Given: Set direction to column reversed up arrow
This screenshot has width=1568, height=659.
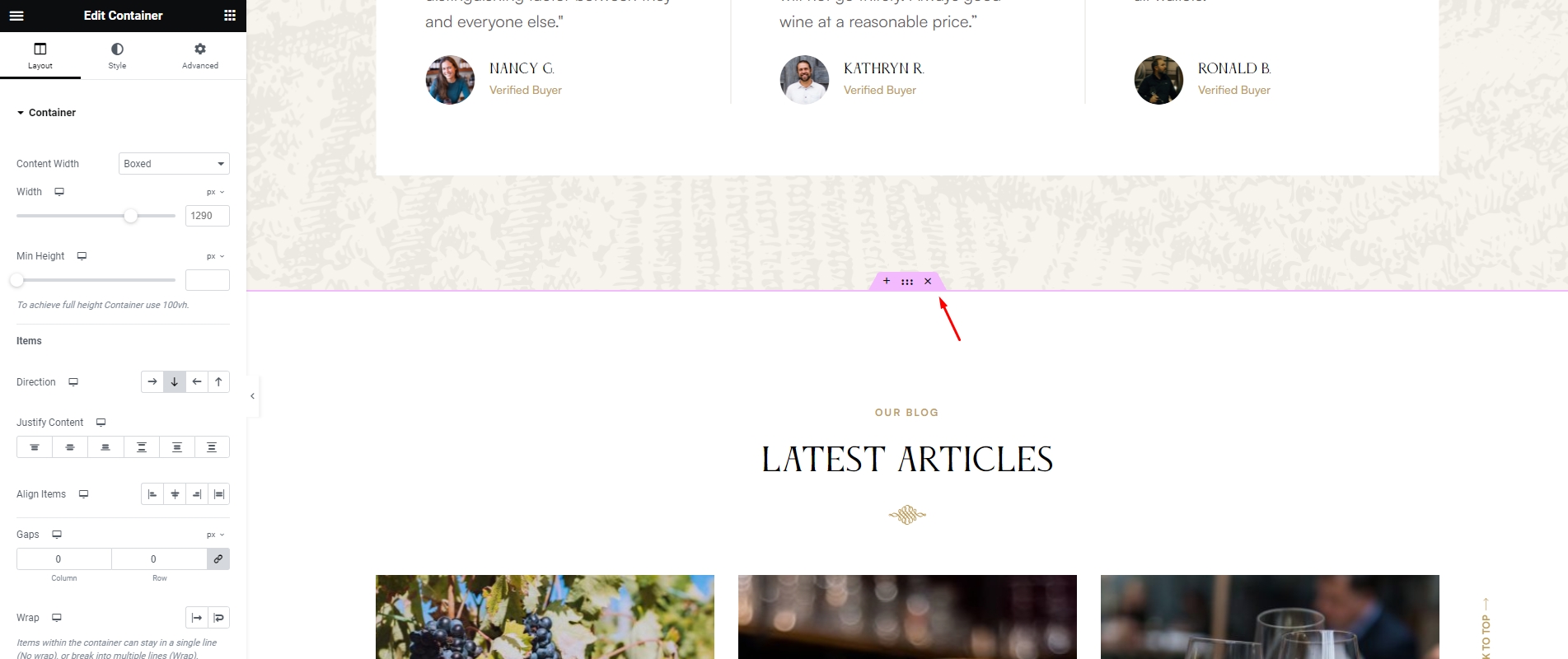Looking at the screenshot, I should point(218,382).
